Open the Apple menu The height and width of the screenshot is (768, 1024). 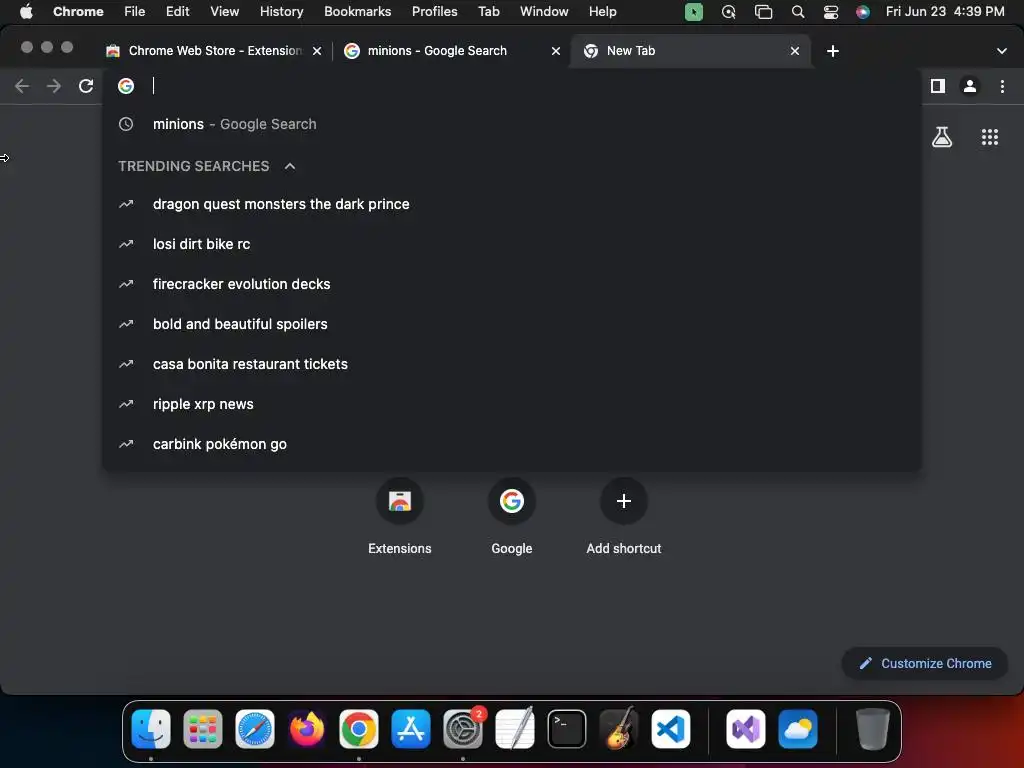click(x=26, y=12)
